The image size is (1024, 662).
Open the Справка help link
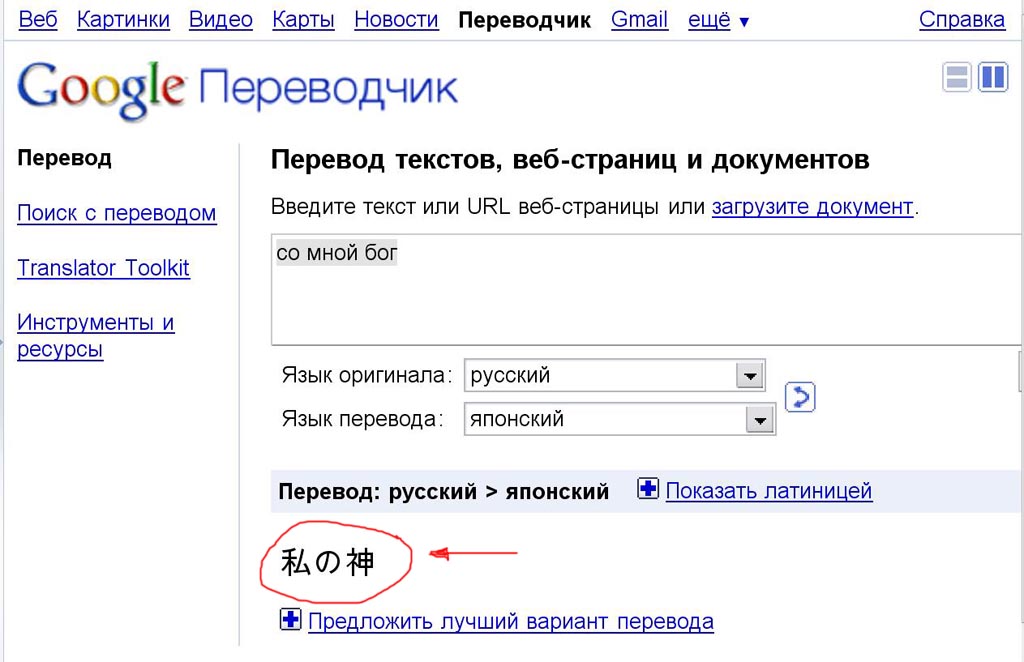(x=961, y=20)
